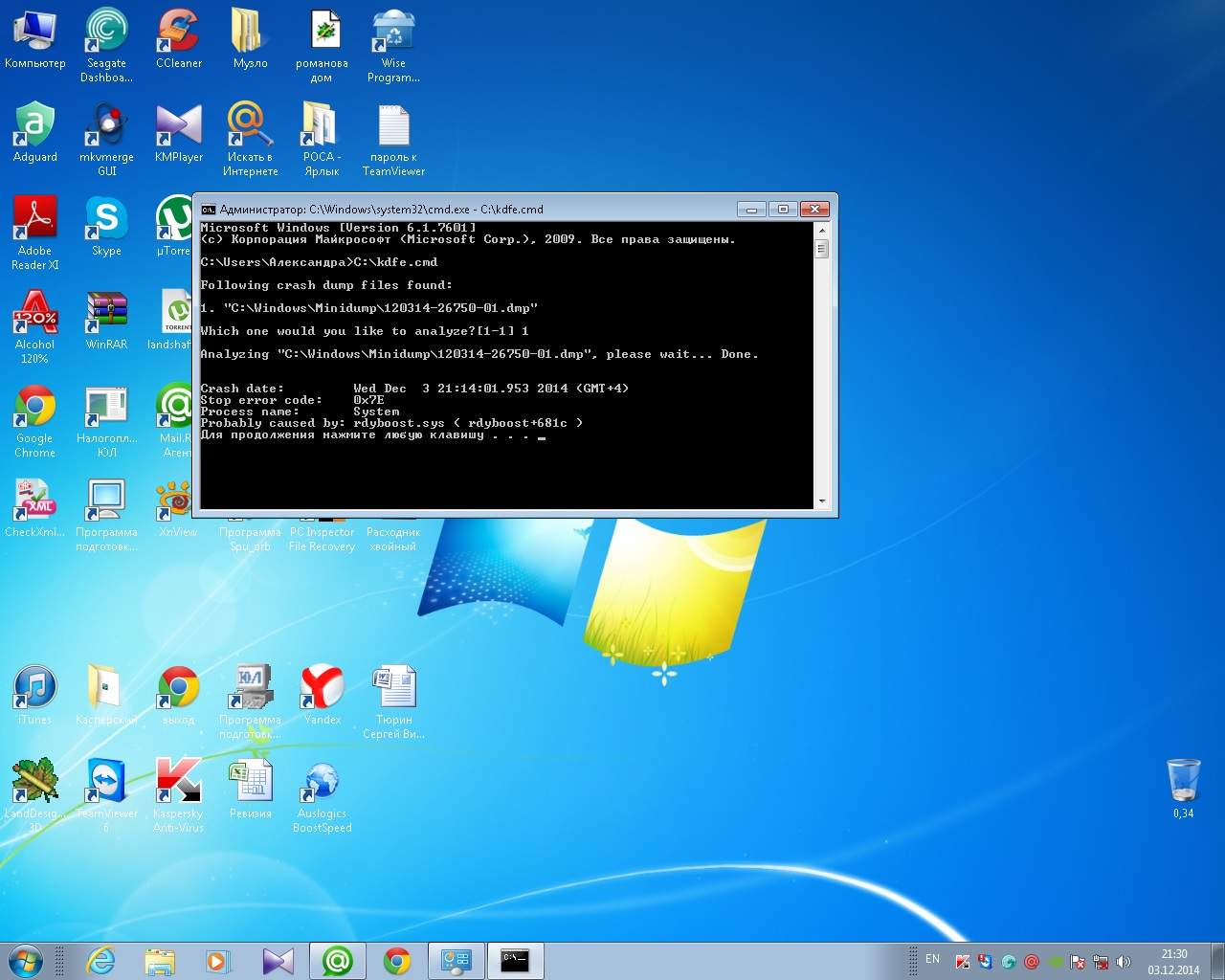Maximize the cmd.exe window

(783, 209)
